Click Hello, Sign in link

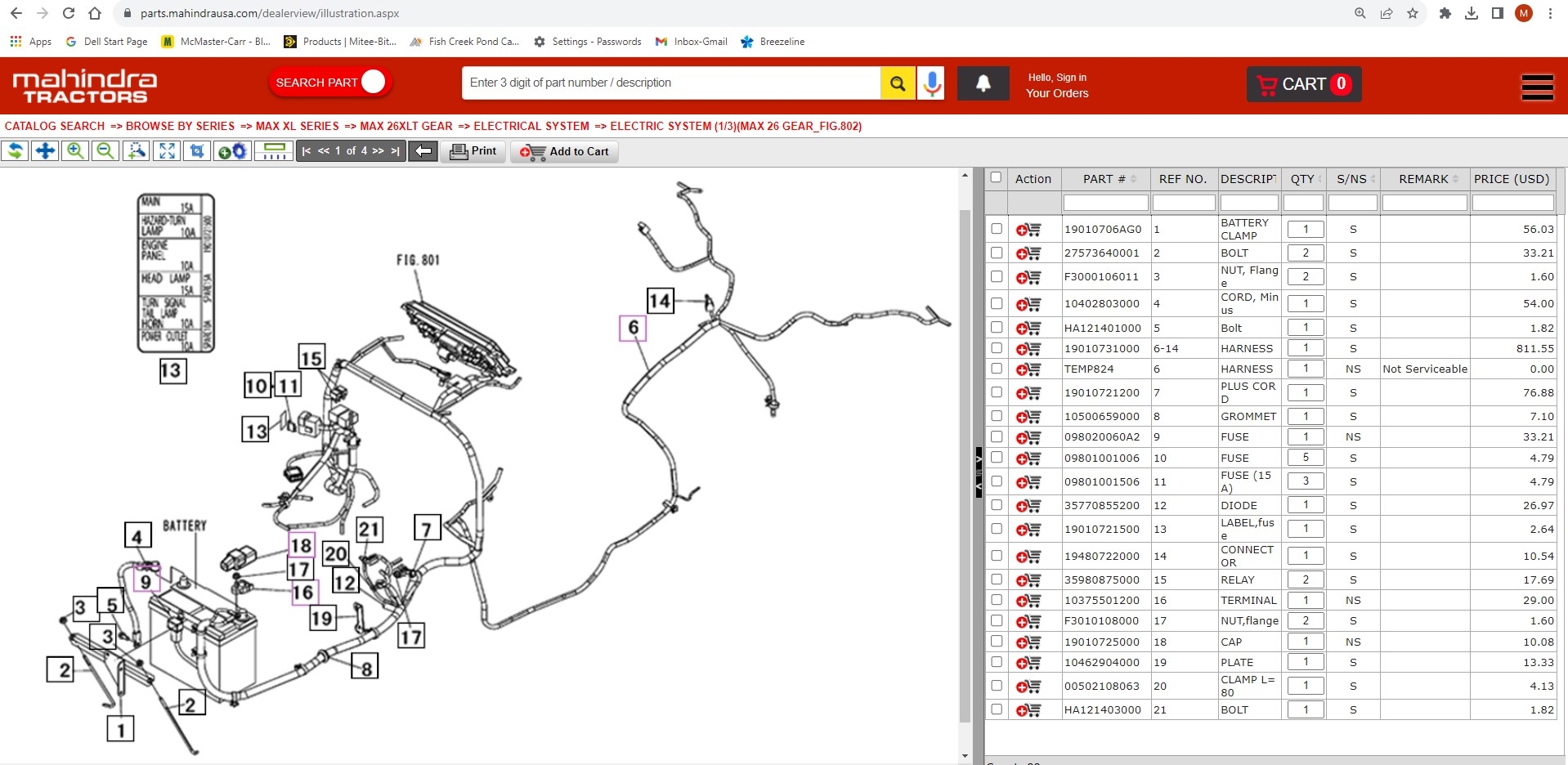click(1057, 78)
